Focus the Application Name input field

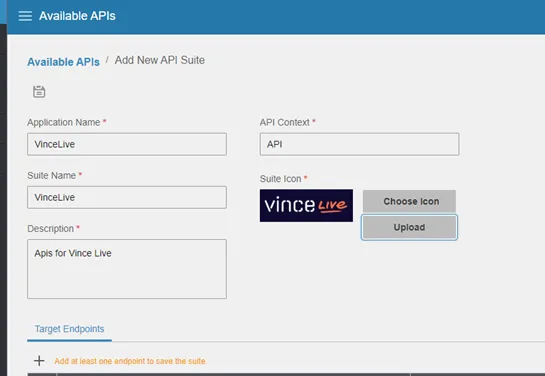click(127, 144)
